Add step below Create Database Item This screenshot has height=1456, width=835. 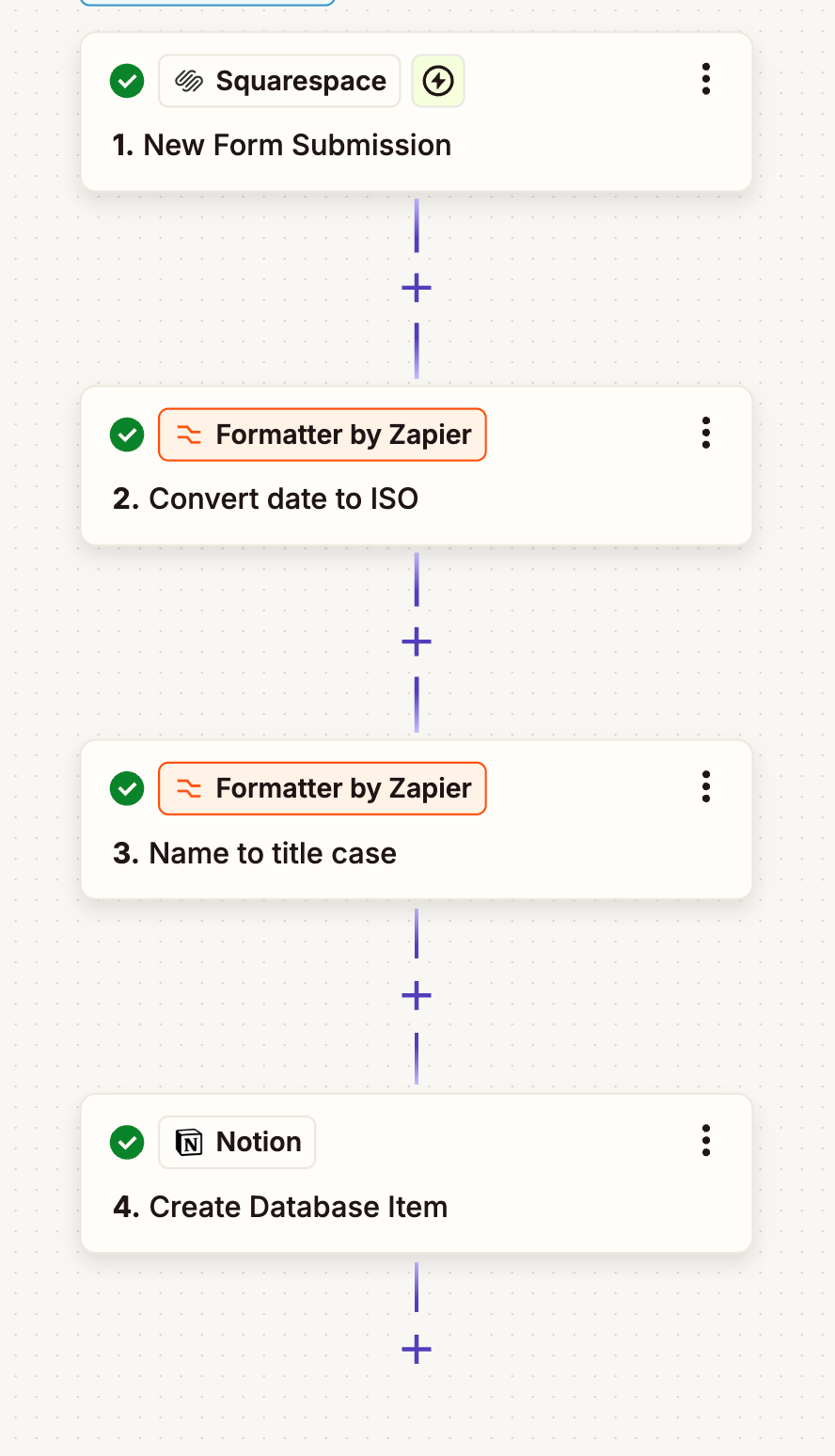click(417, 1351)
